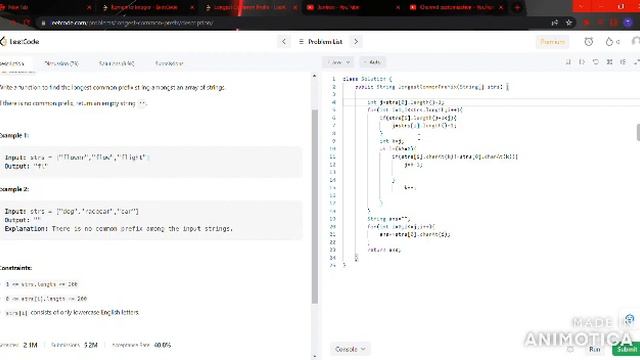Click the description panel vertical scrollbar
Viewport: 640px width, 360px height.
coord(315,207)
